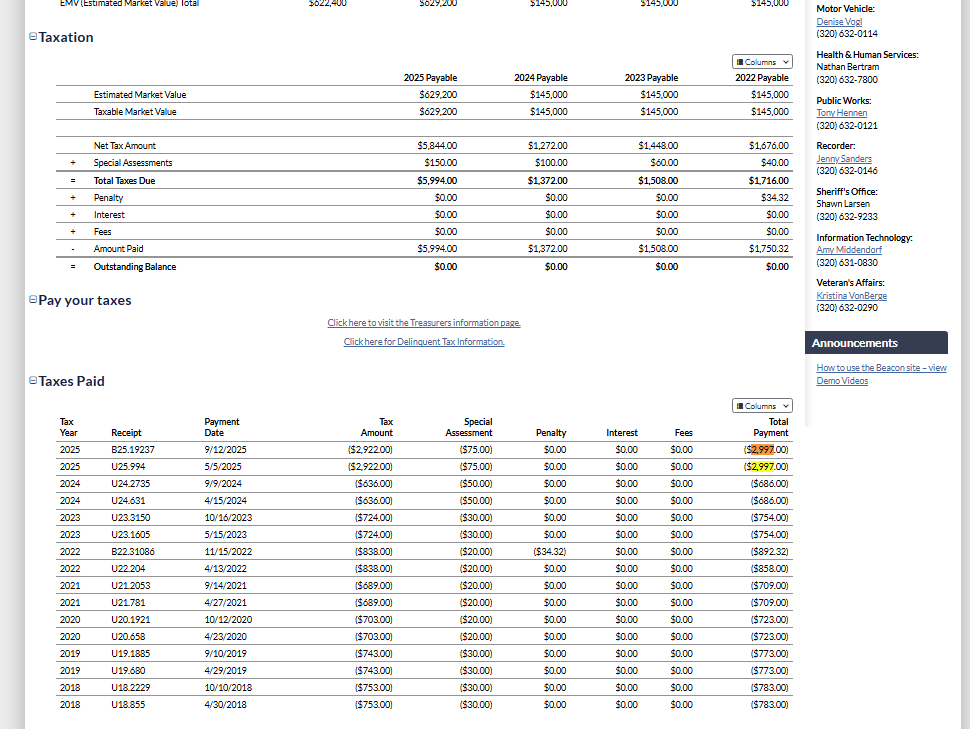Click the 2025 Payable column header

click(x=430, y=78)
